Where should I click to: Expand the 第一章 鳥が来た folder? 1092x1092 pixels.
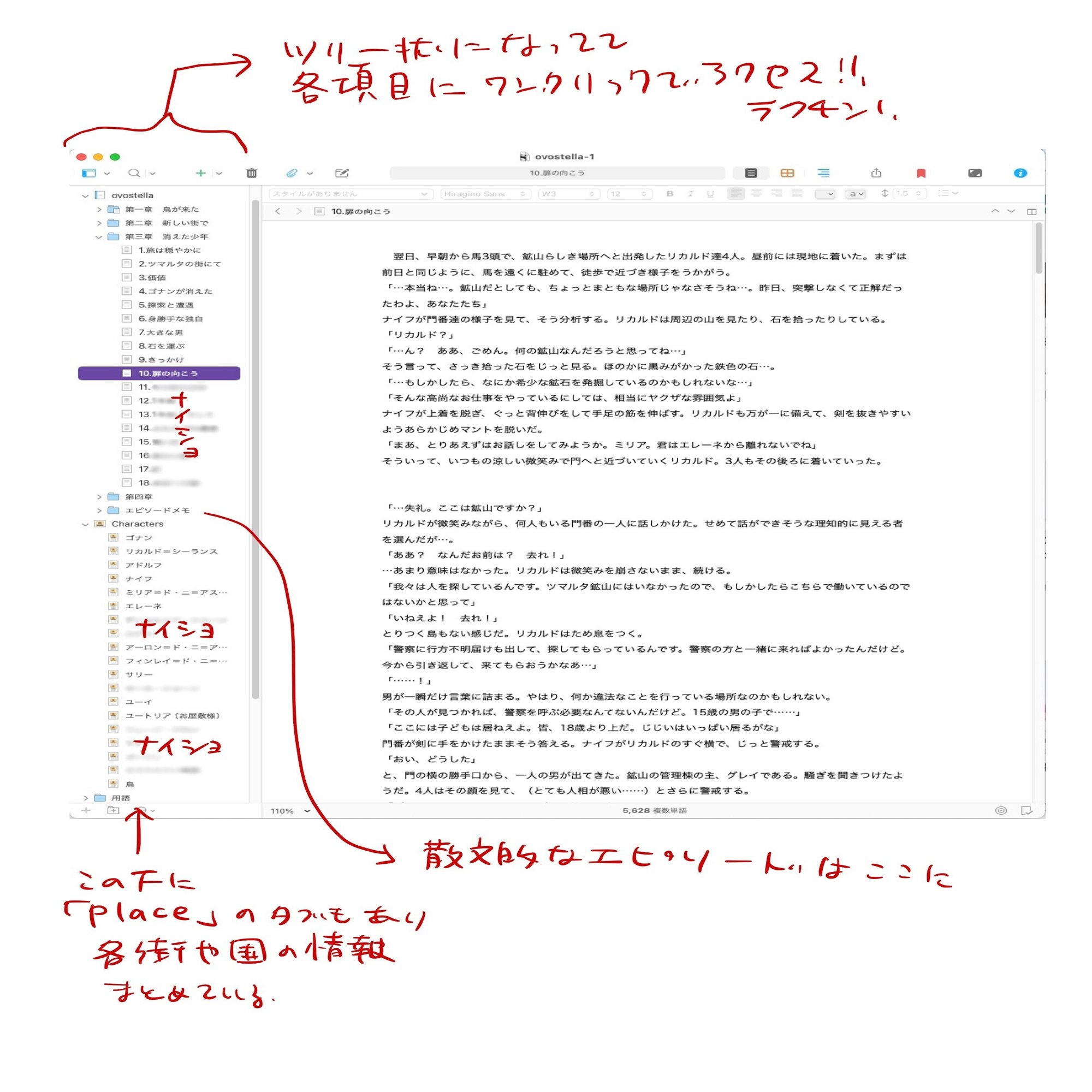99,209
